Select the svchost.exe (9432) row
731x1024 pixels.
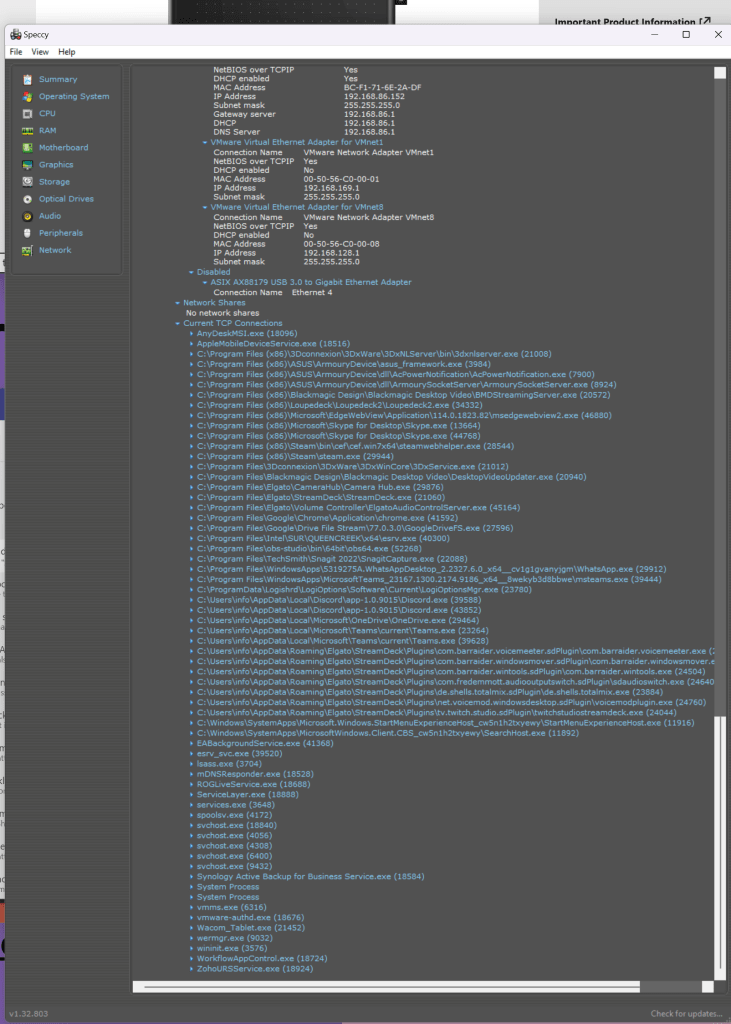point(234,867)
